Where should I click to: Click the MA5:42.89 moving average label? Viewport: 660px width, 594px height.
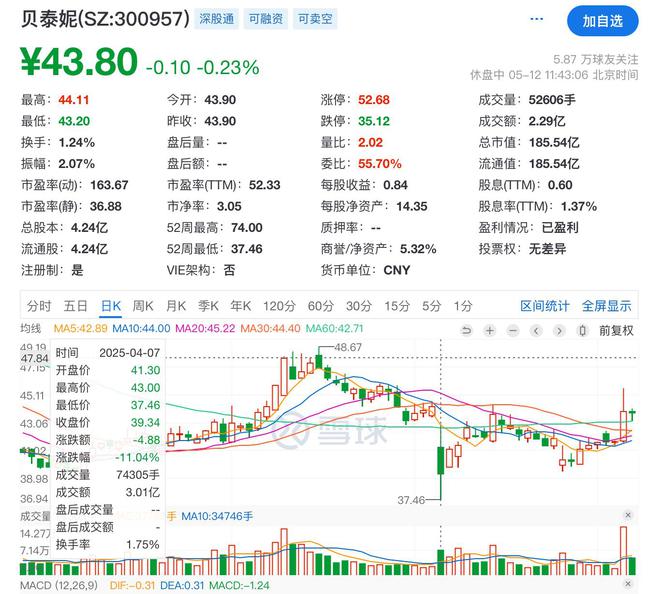point(80,328)
